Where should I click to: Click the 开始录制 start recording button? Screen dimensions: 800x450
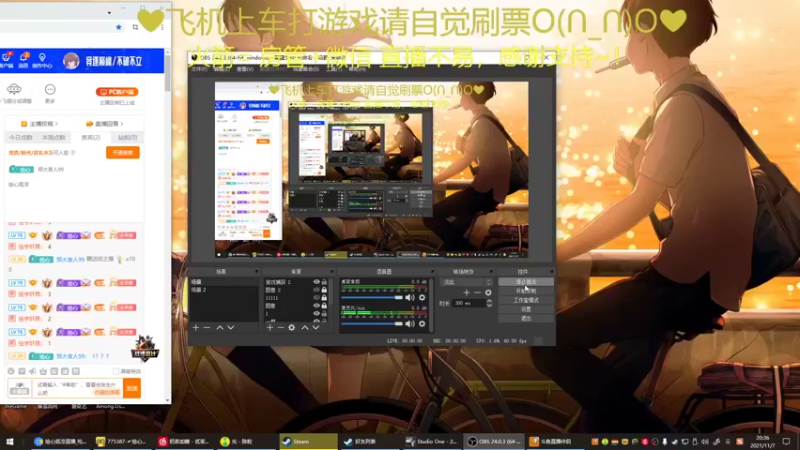click(526, 291)
